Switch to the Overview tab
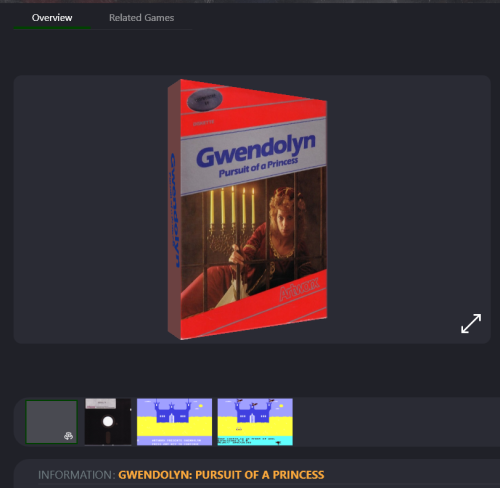The width and height of the screenshot is (500, 488). 52,18
